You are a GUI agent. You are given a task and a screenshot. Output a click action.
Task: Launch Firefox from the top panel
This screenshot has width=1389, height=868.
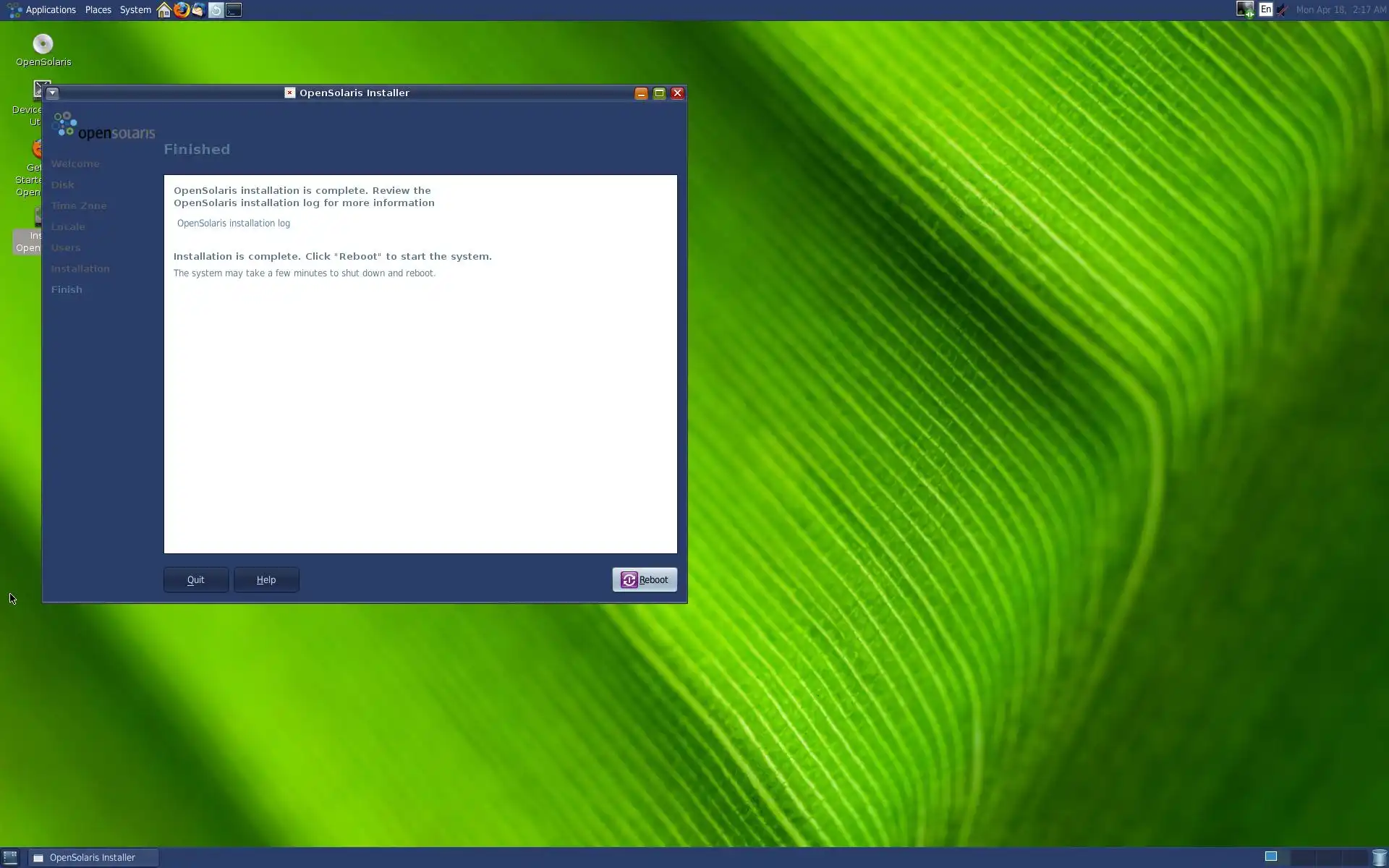181,10
